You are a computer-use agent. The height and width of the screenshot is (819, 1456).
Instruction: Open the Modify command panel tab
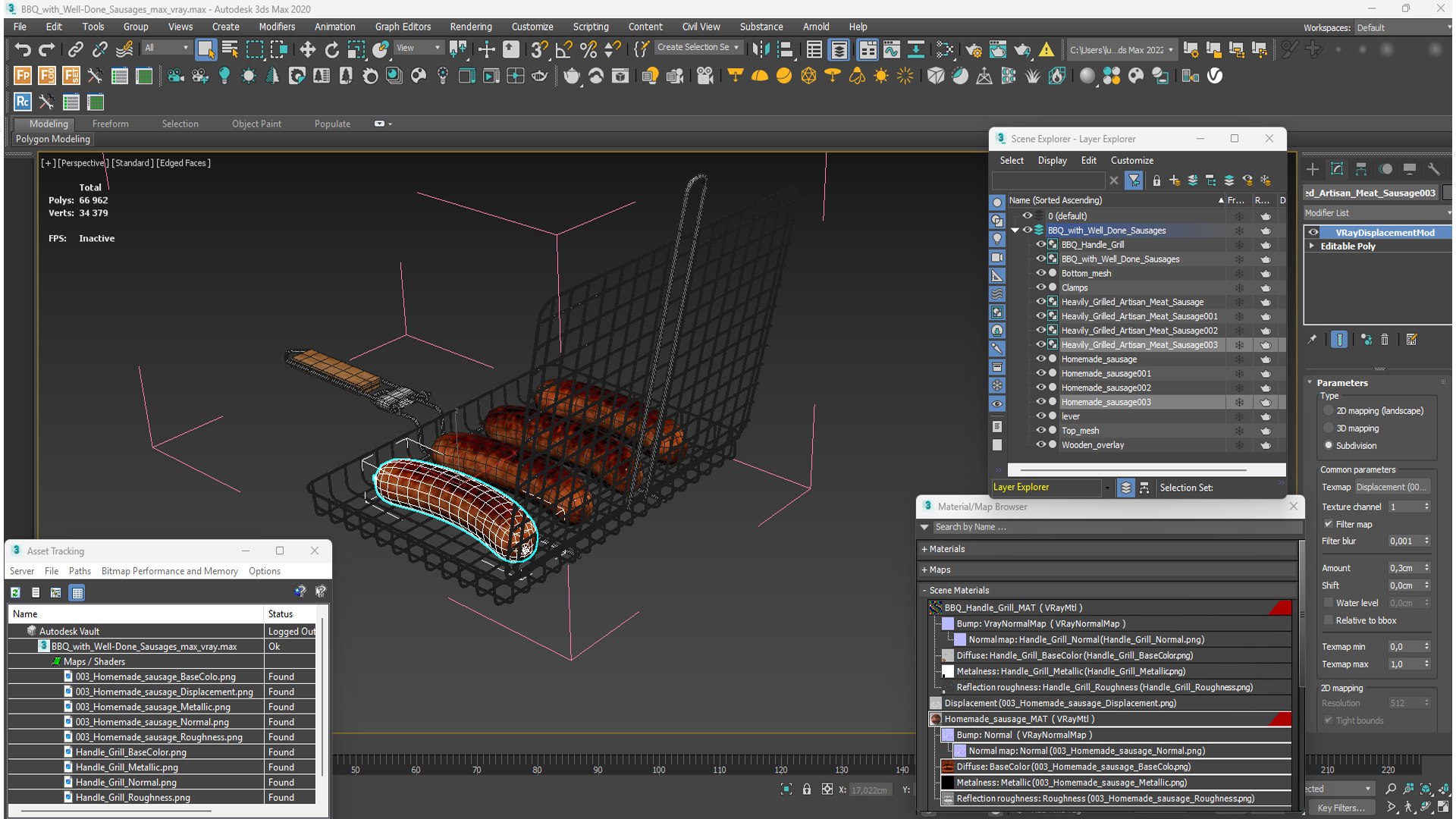click(x=1337, y=169)
